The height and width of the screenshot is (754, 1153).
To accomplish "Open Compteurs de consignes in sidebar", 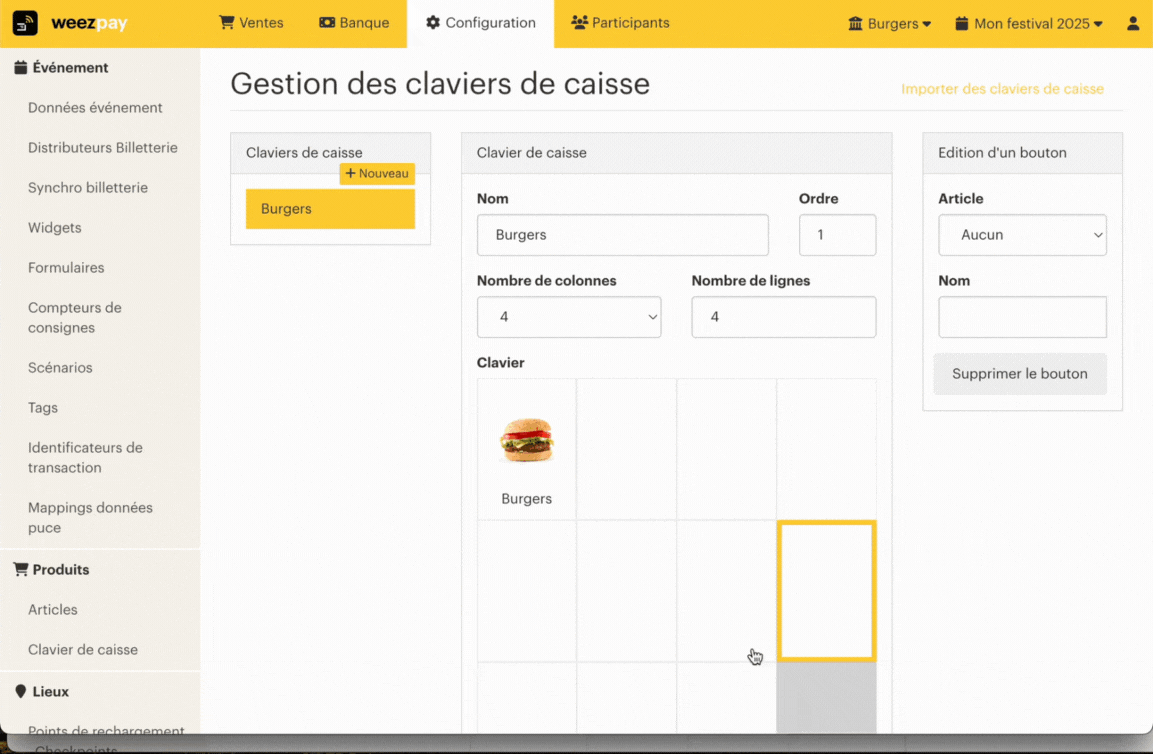I will coord(75,318).
